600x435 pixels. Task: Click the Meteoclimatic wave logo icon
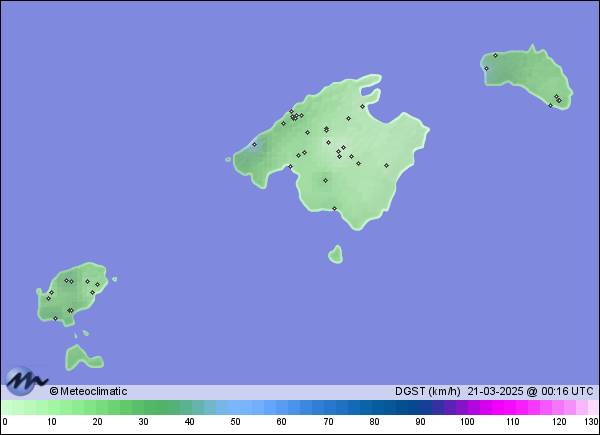point(26,381)
